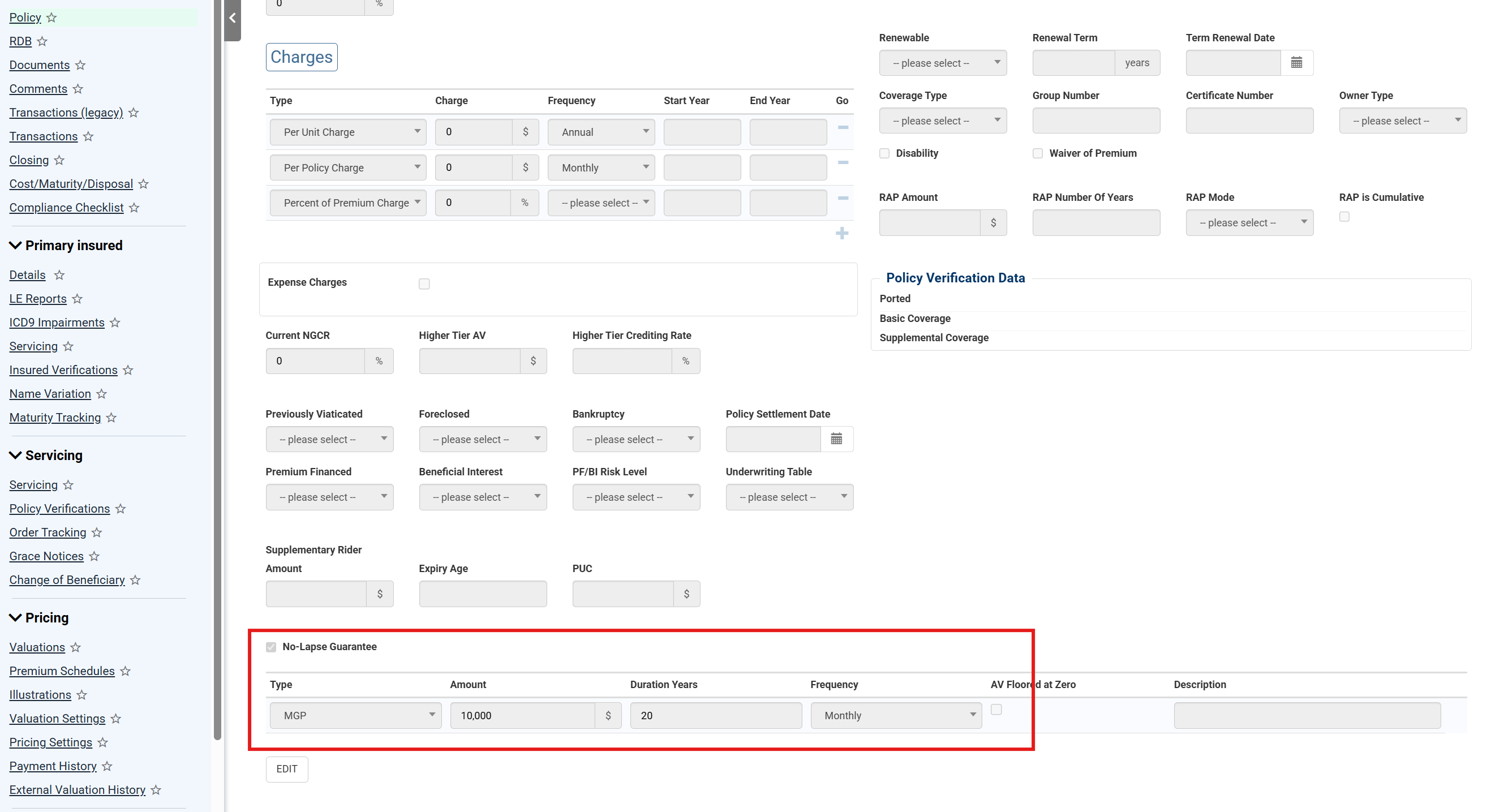1491x812 pixels.
Task: Add a new charge row with plus icon
Action: pyautogui.click(x=841, y=233)
